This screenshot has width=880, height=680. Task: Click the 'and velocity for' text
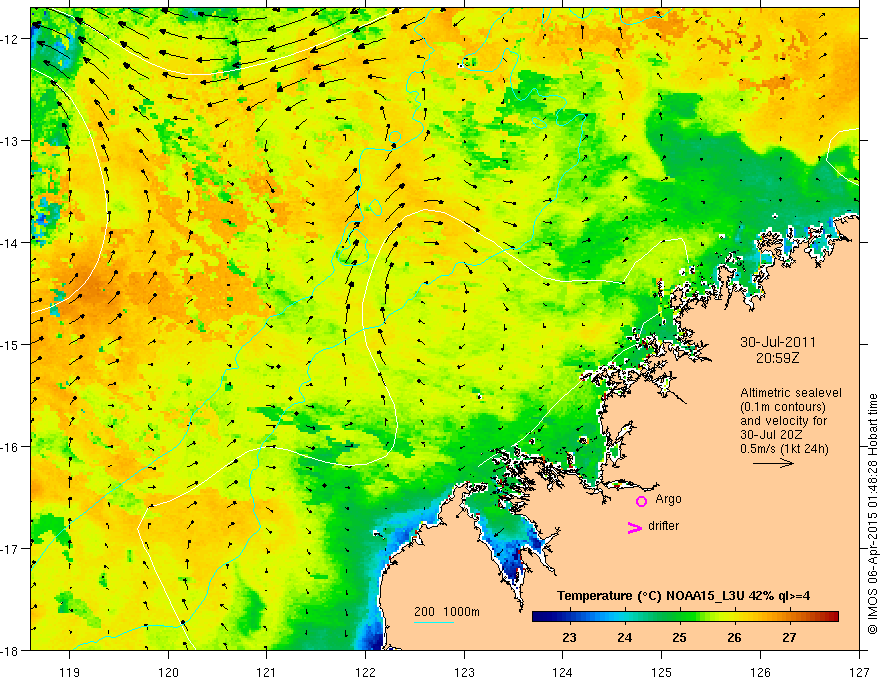click(783, 421)
